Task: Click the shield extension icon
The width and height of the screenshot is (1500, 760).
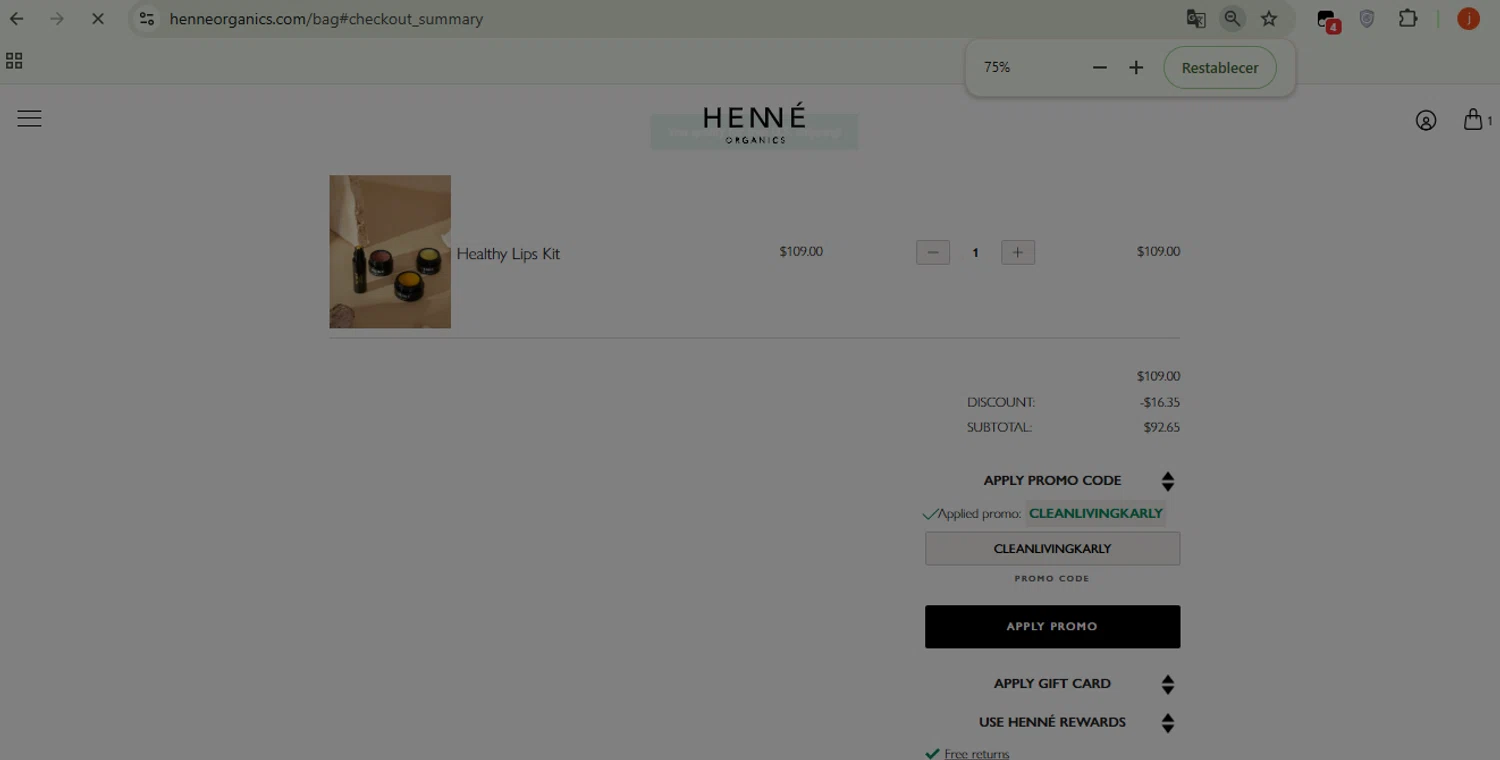Action: click(x=1367, y=19)
